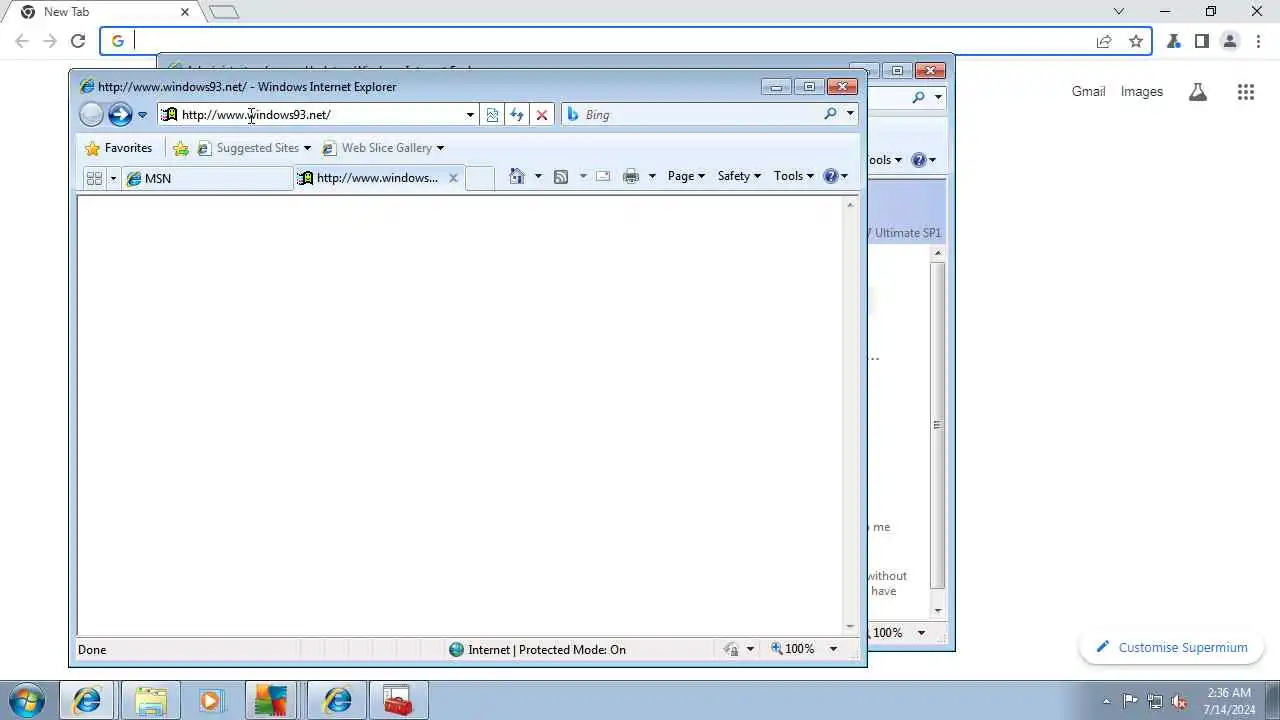Image resolution: width=1280 pixels, height=720 pixels.
Task: Open Windows Explorer folder in taskbar
Action: 150,701
